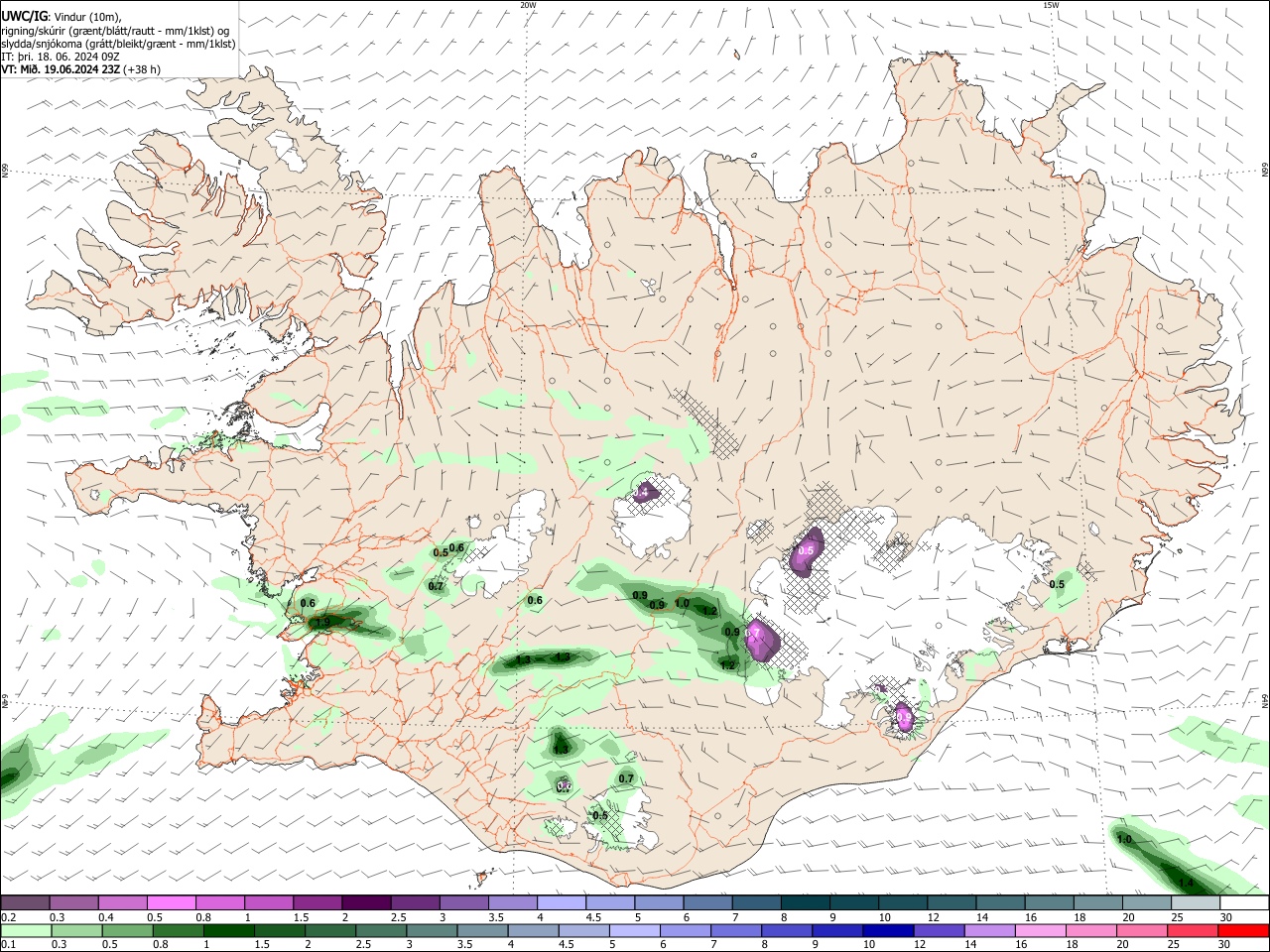The width and height of the screenshot is (1270, 952).
Task: Pick the bright red 30 mm legend swatch
Action: (1244, 930)
